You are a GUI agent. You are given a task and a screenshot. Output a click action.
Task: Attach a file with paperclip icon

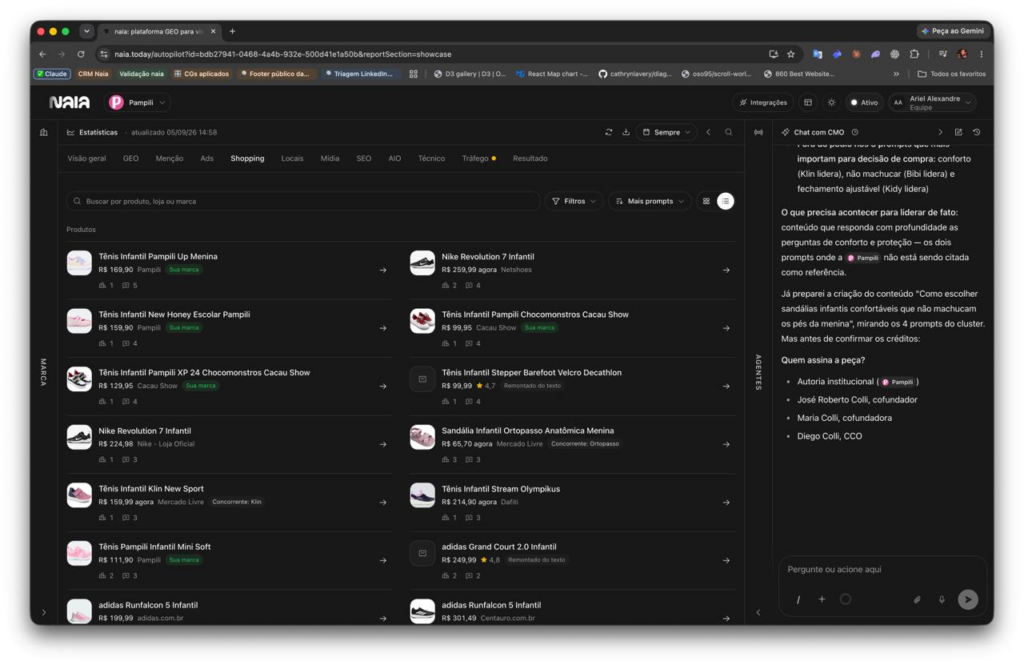[917, 599]
